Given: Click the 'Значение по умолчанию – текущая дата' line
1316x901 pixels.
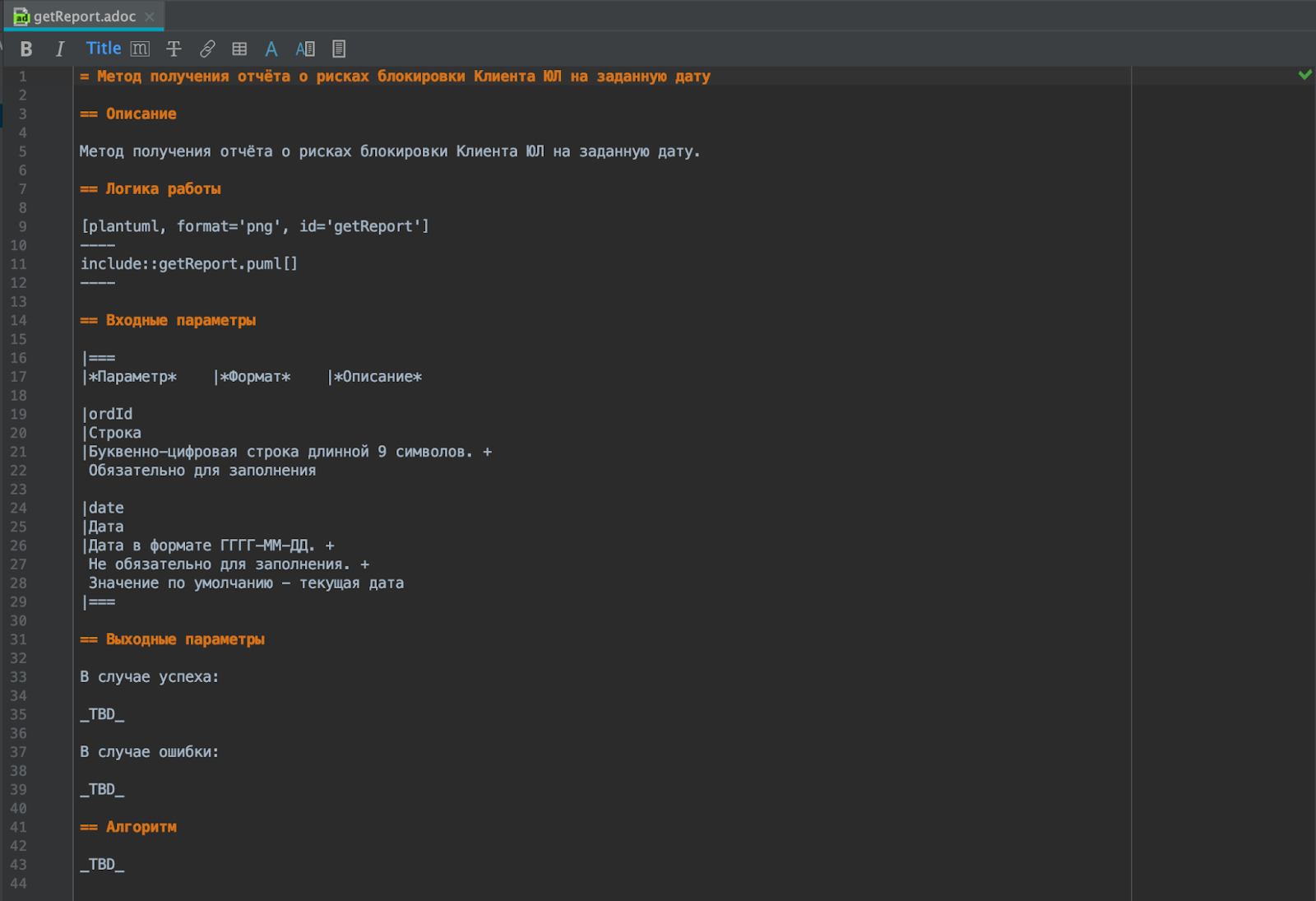Looking at the screenshot, I should coord(246,583).
